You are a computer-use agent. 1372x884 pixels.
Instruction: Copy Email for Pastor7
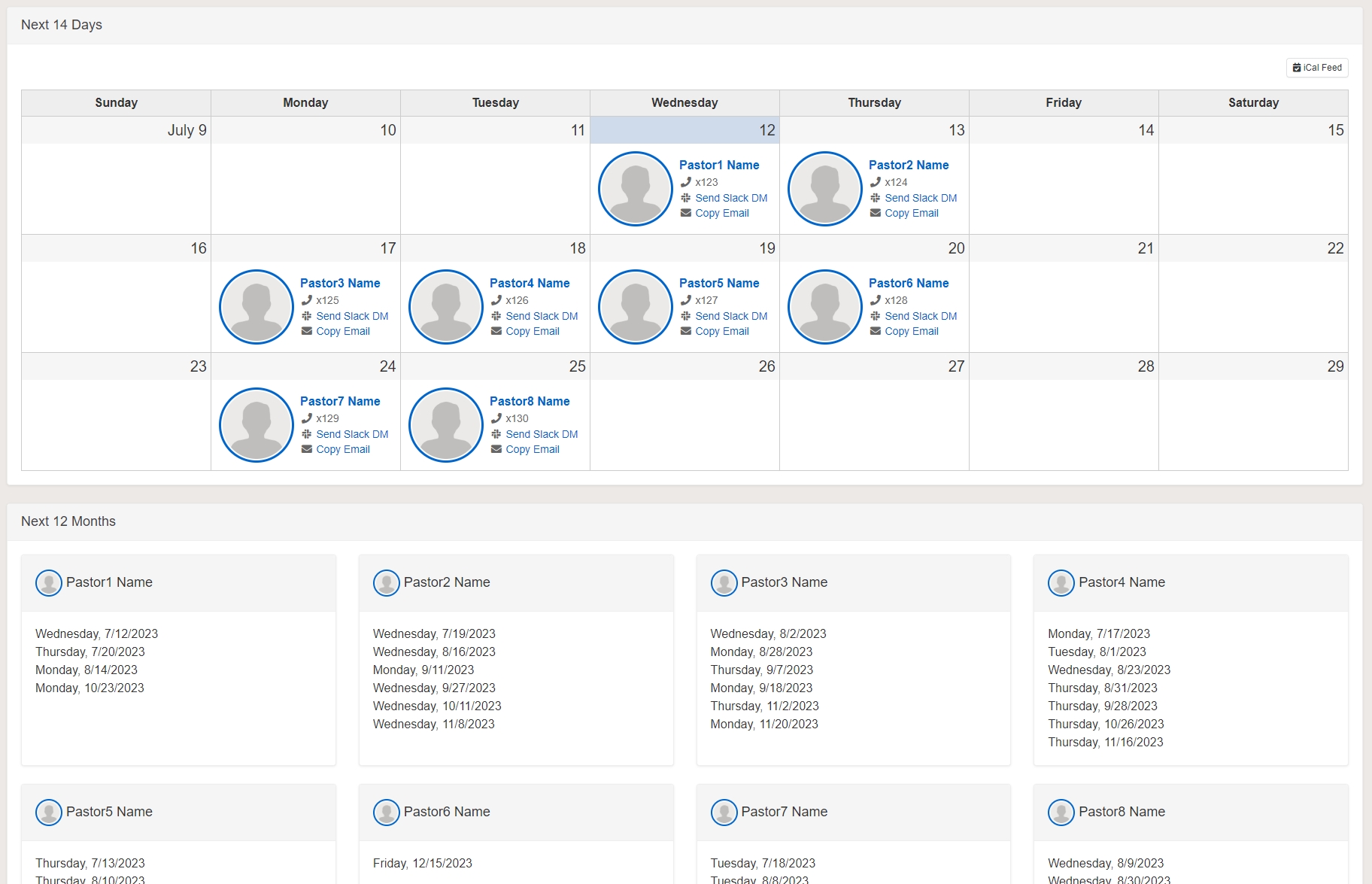[343, 449]
